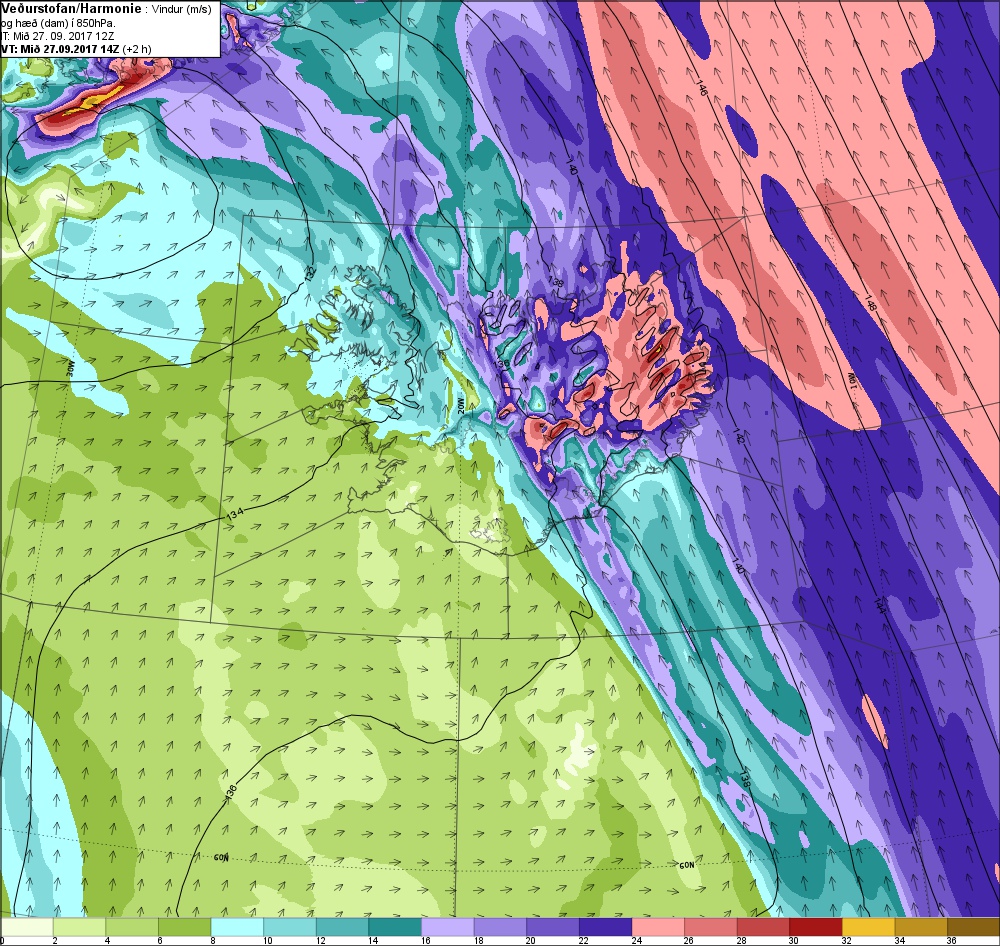Select the 26–28 m/s salmon legend swatch
Screen dimensions: 1000x946
click(x=710, y=926)
